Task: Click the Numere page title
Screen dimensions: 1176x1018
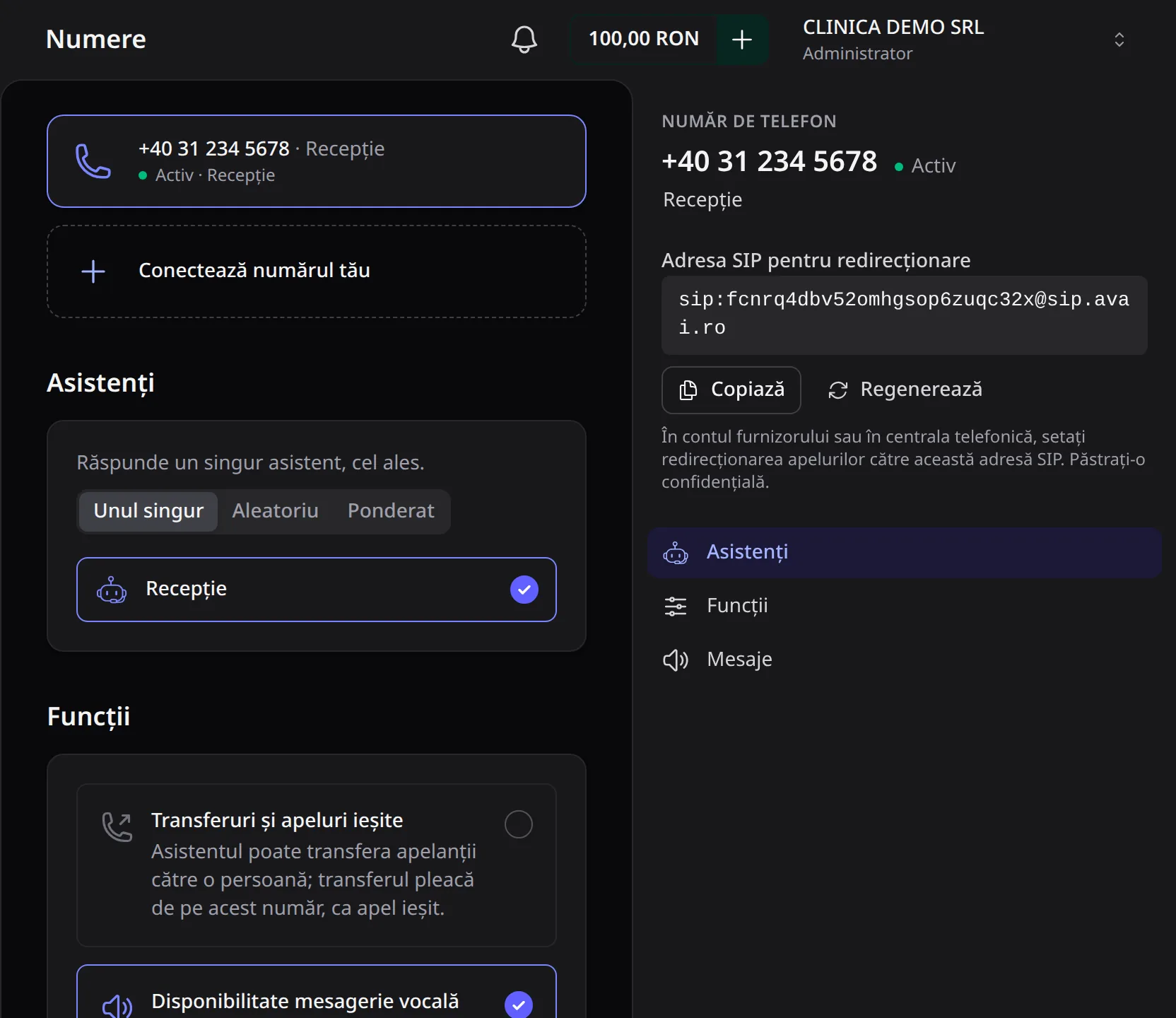Action: (x=96, y=40)
